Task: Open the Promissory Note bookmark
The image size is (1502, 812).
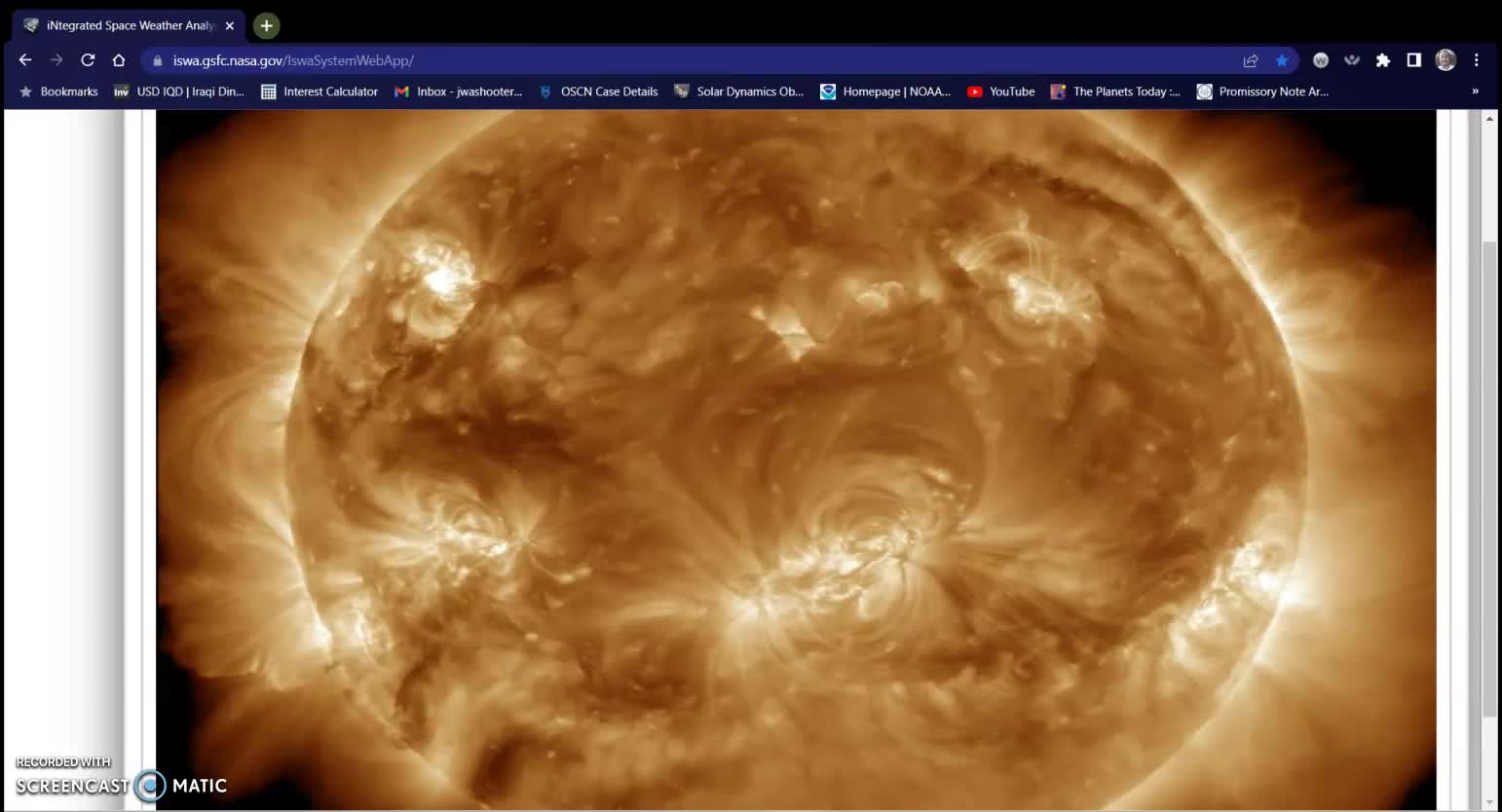Action: point(1263,92)
